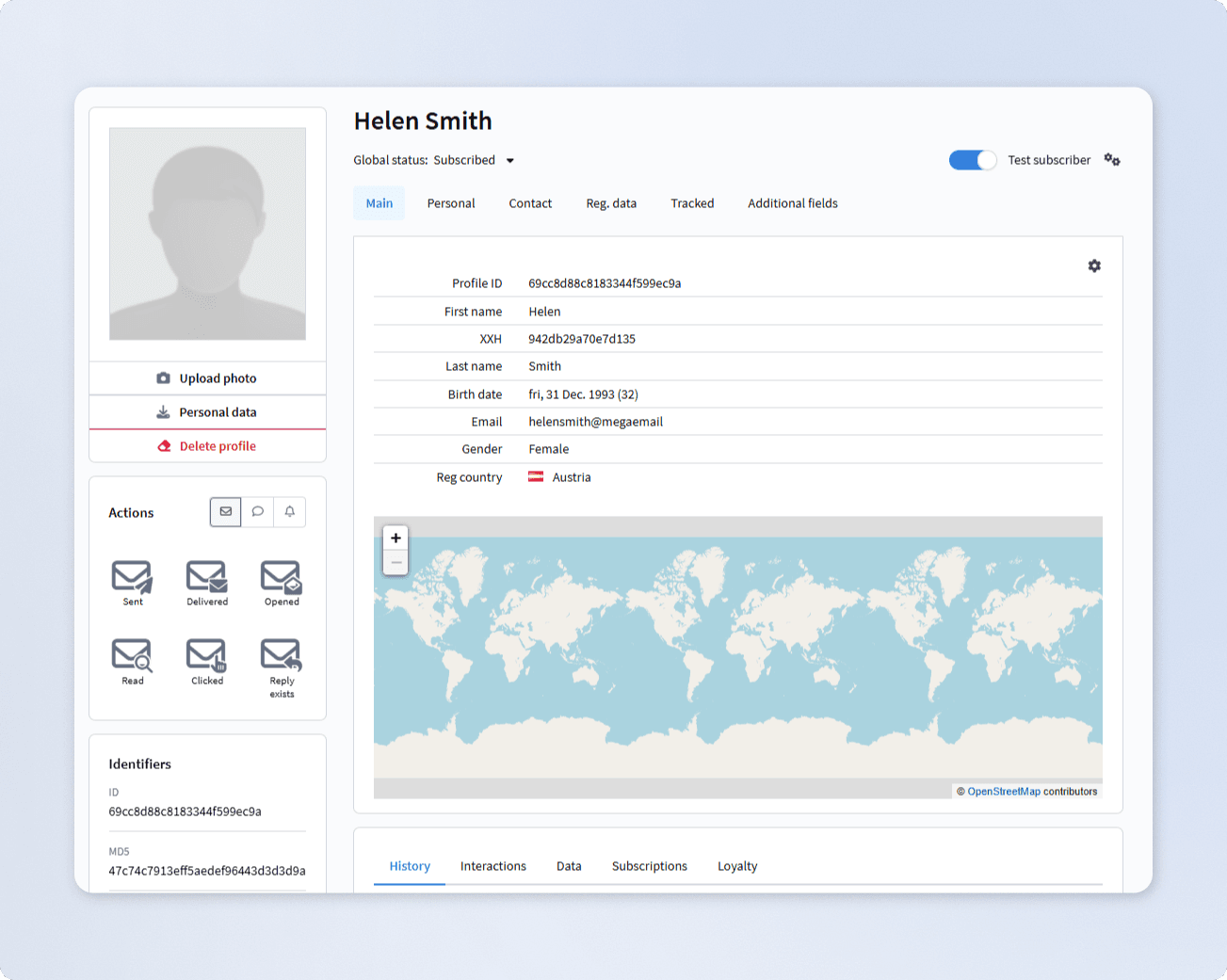Click the Gender value Female

[x=548, y=449]
